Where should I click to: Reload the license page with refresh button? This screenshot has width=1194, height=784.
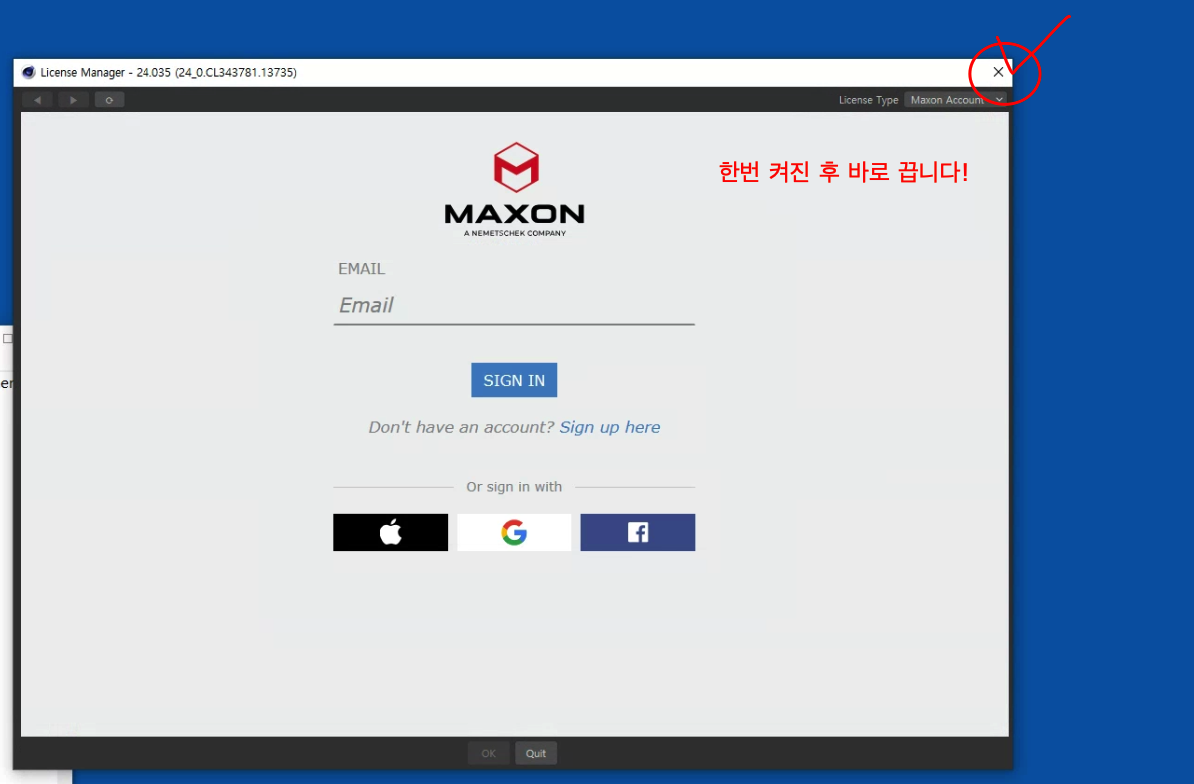point(110,100)
